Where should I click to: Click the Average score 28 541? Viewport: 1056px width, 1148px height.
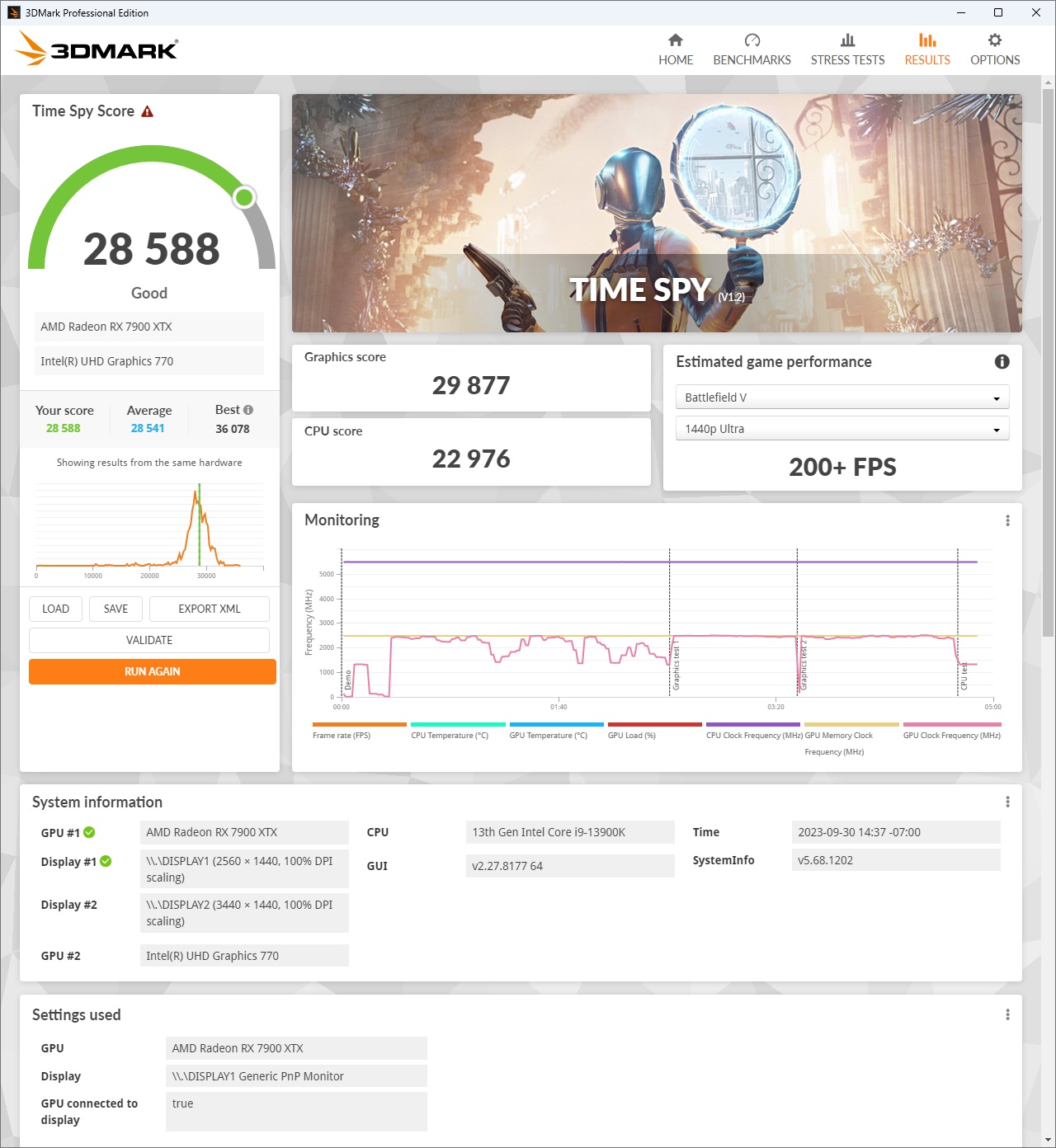148,428
